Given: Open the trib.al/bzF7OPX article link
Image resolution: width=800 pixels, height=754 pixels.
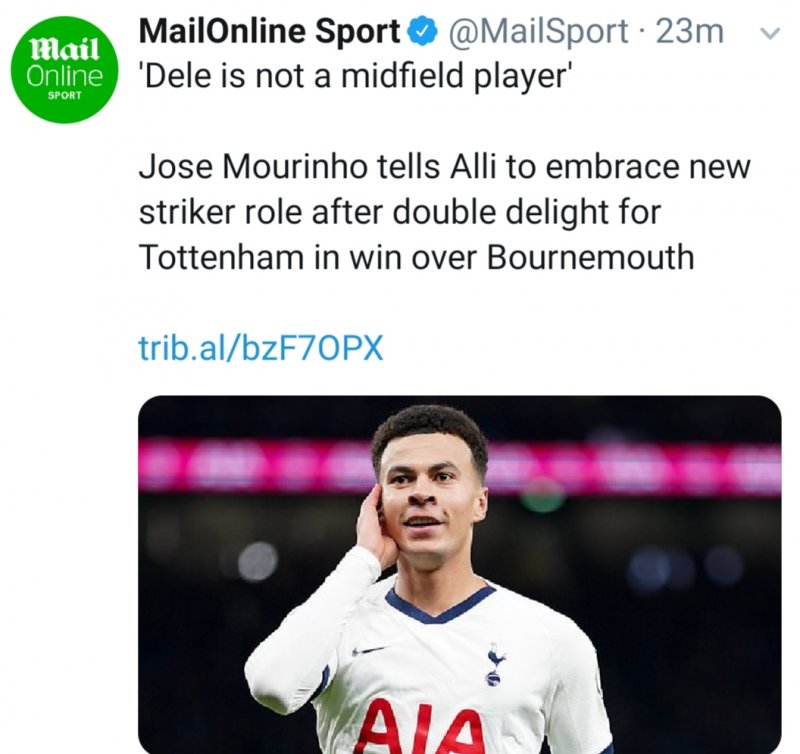Looking at the screenshot, I should tap(261, 348).
